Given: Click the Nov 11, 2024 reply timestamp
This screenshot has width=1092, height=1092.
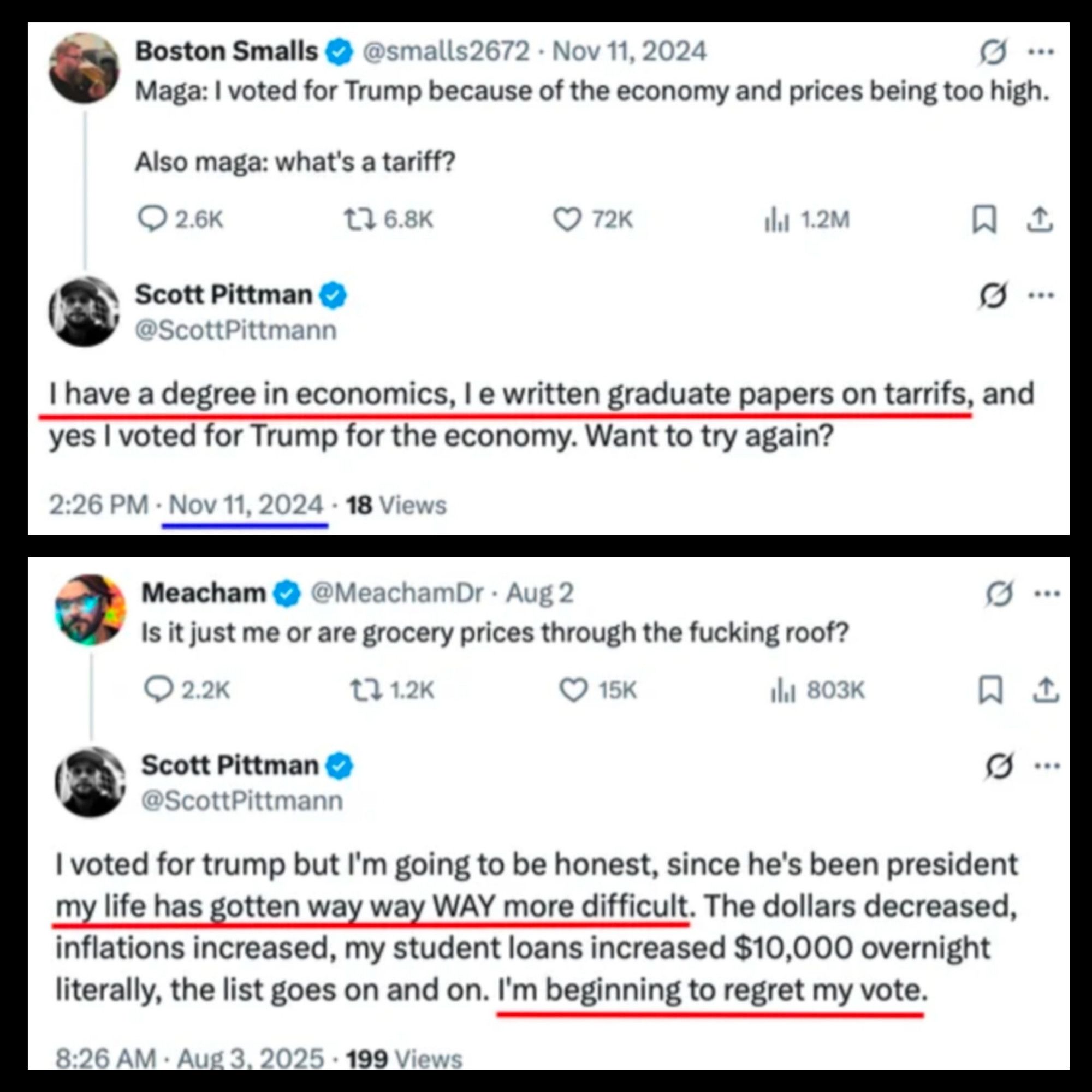Looking at the screenshot, I should point(245,505).
